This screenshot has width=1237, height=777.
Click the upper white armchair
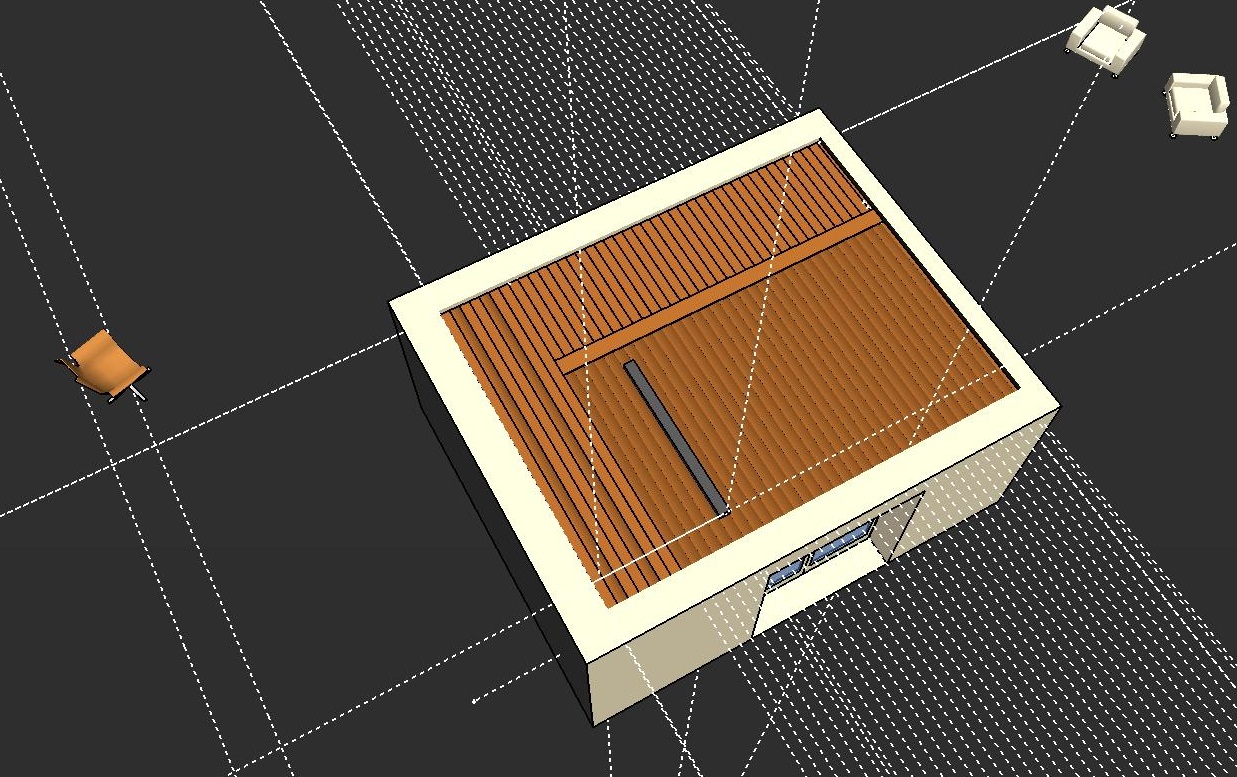(1104, 39)
